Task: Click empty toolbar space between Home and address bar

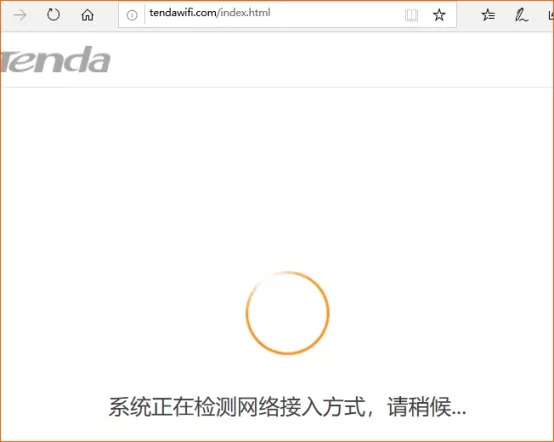Action: tap(107, 15)
